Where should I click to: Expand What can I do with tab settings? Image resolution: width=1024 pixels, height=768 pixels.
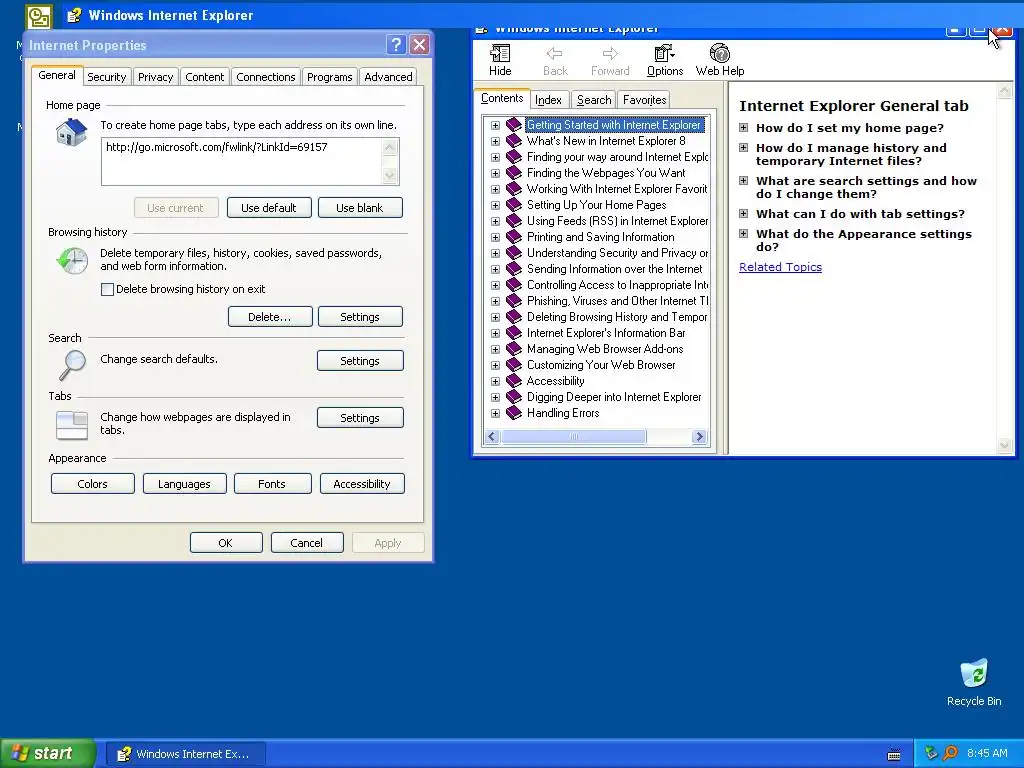[743, 213]
